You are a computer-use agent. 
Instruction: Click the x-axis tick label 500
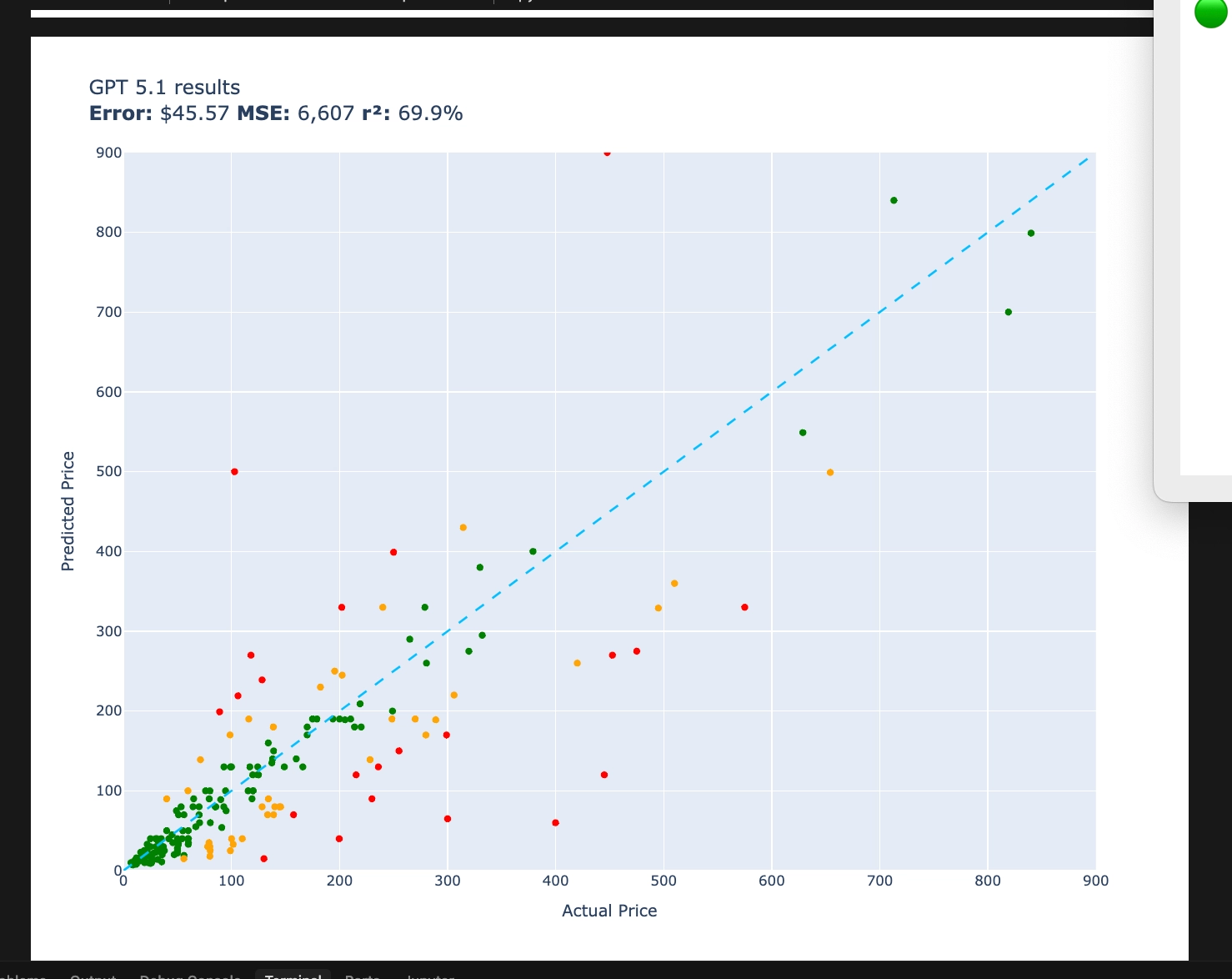coord(664,881)
